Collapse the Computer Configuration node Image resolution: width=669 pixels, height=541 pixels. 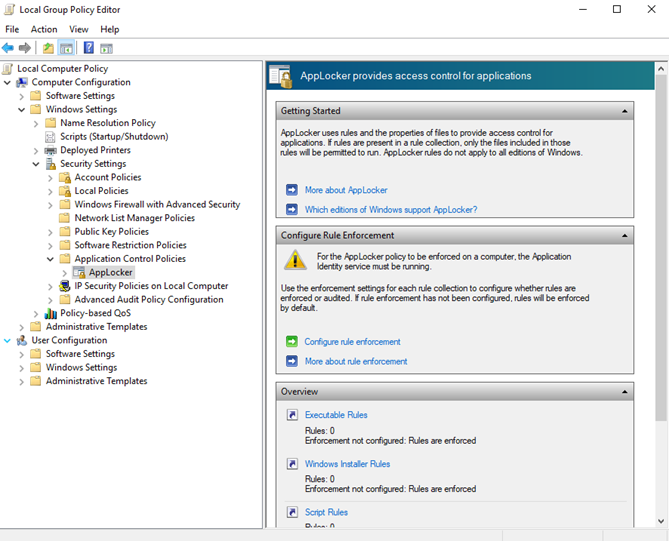click(7, 82)
